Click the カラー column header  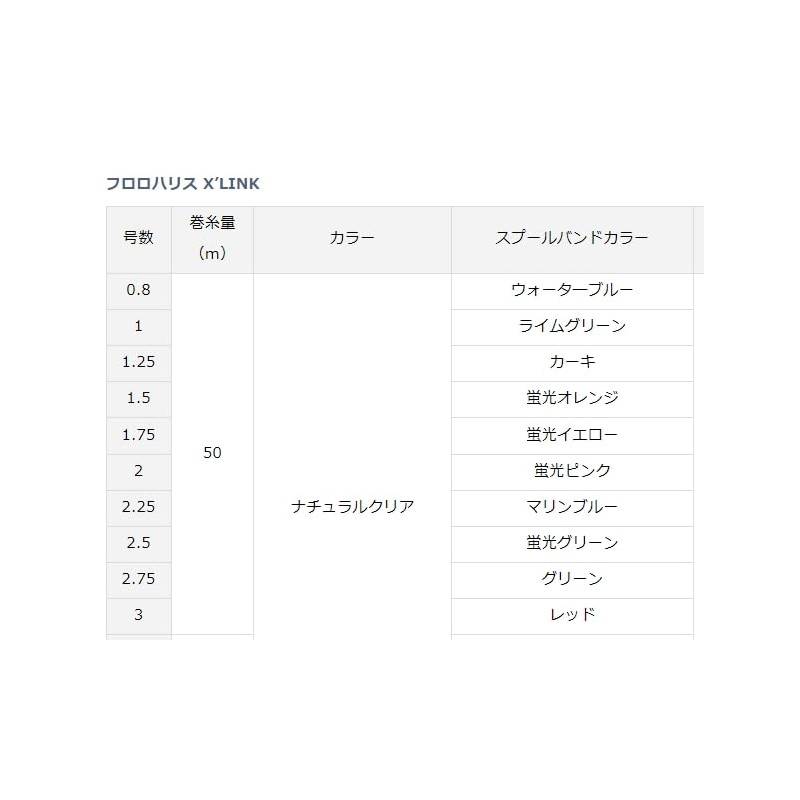click(x=352, y=240)
